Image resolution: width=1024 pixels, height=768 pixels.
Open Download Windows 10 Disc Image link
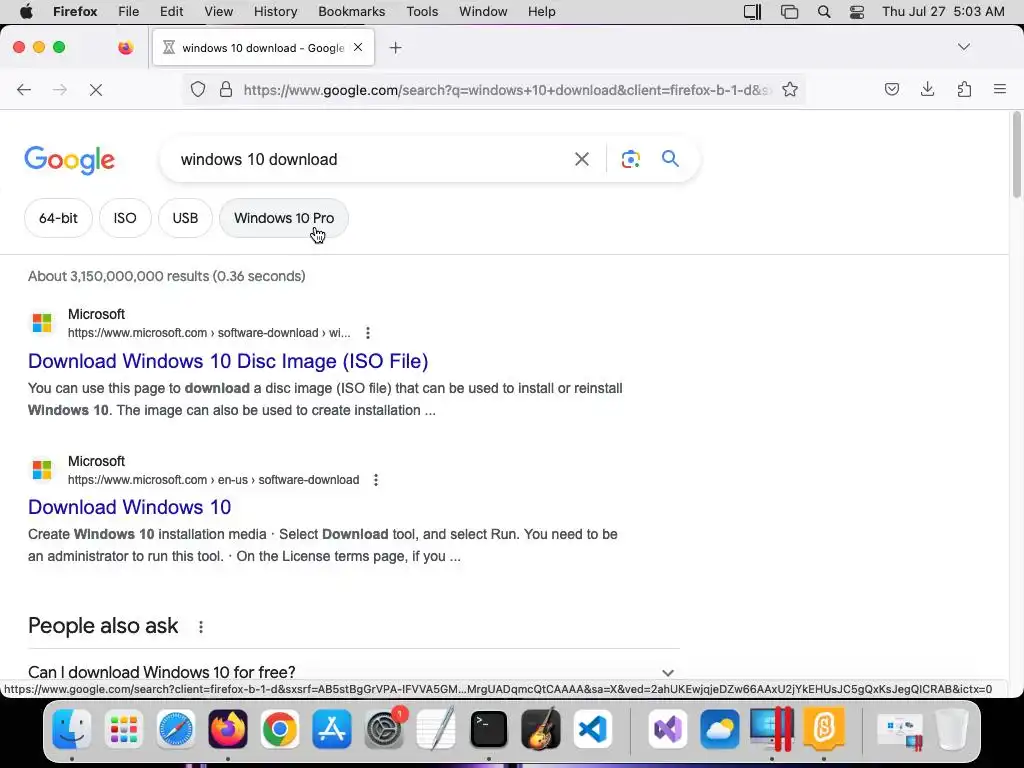tap(228, 361)
